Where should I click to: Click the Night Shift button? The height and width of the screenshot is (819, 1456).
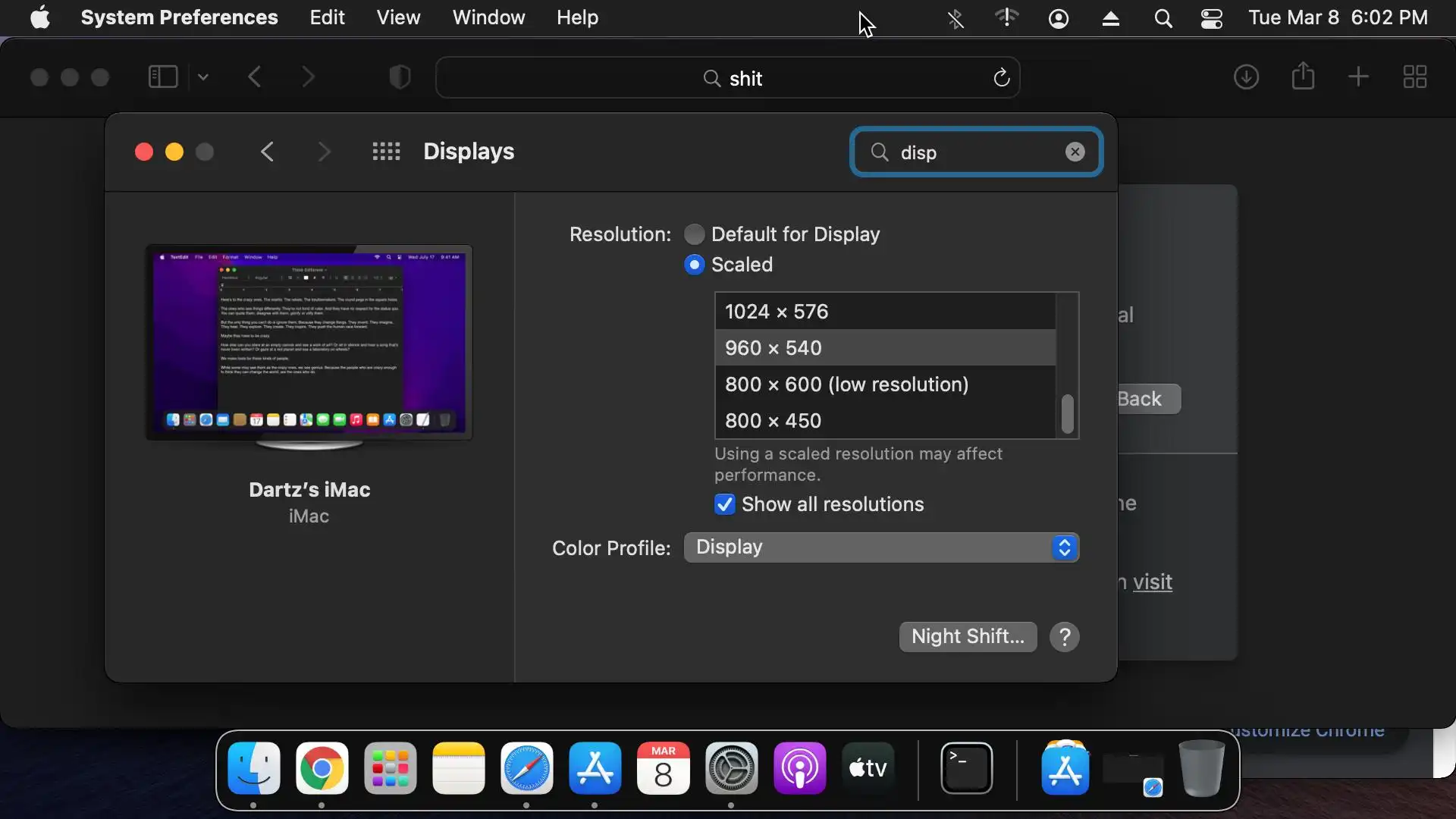pyautogui.click(x=967, y=637)
